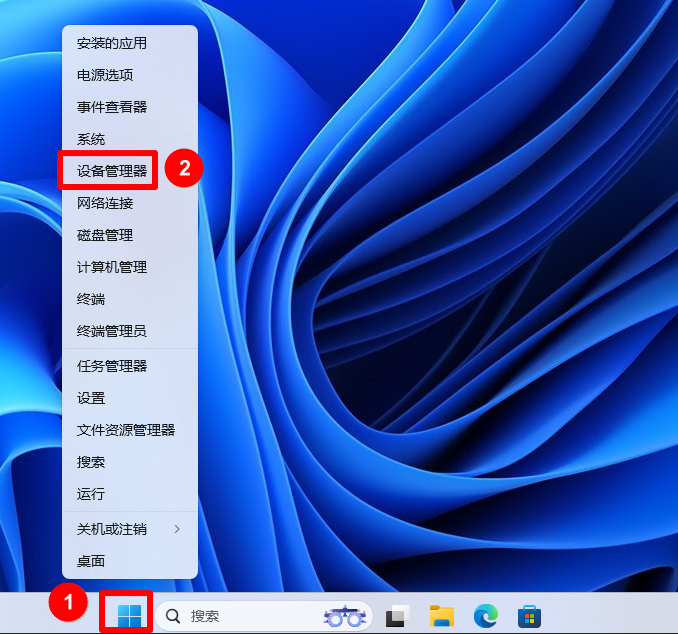Launch 终端 from the menu

click(x=130, y=299)
